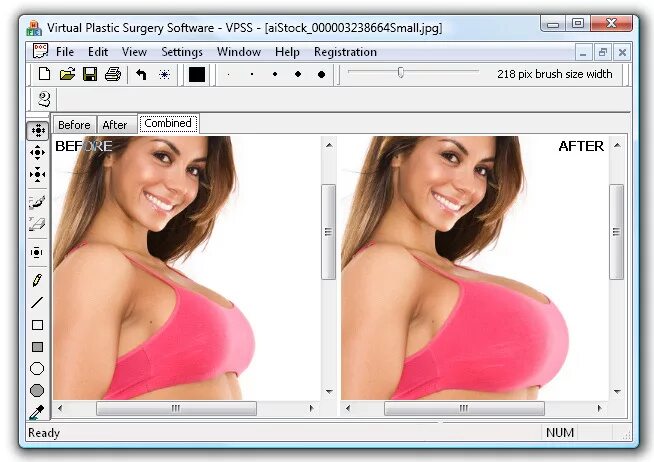This screenshot has width=654, height=462.
Task: Select the smudge brush tool
Action: click(x=37, y=202)
